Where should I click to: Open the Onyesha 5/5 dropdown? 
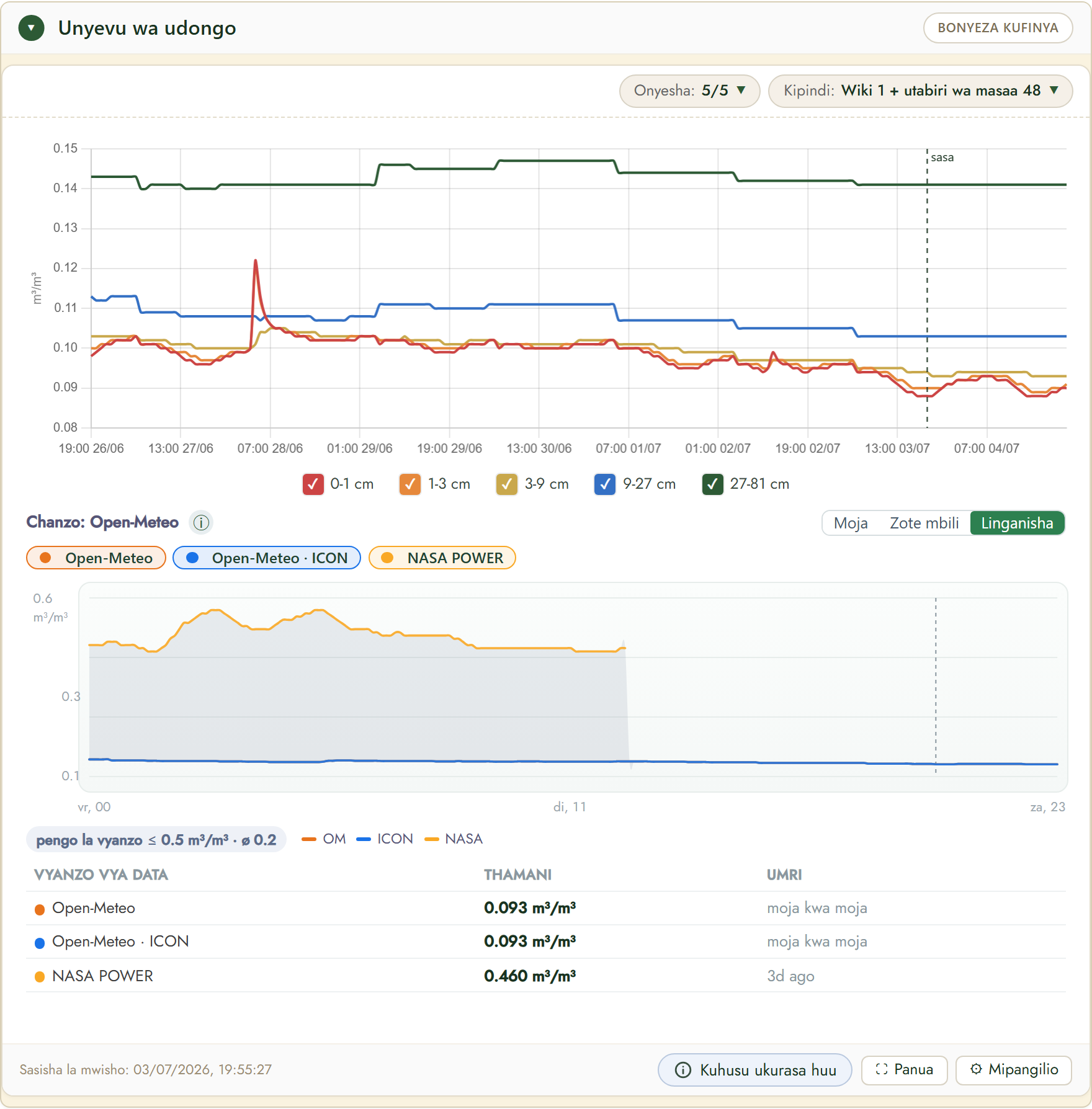click(x=689, y=91)
